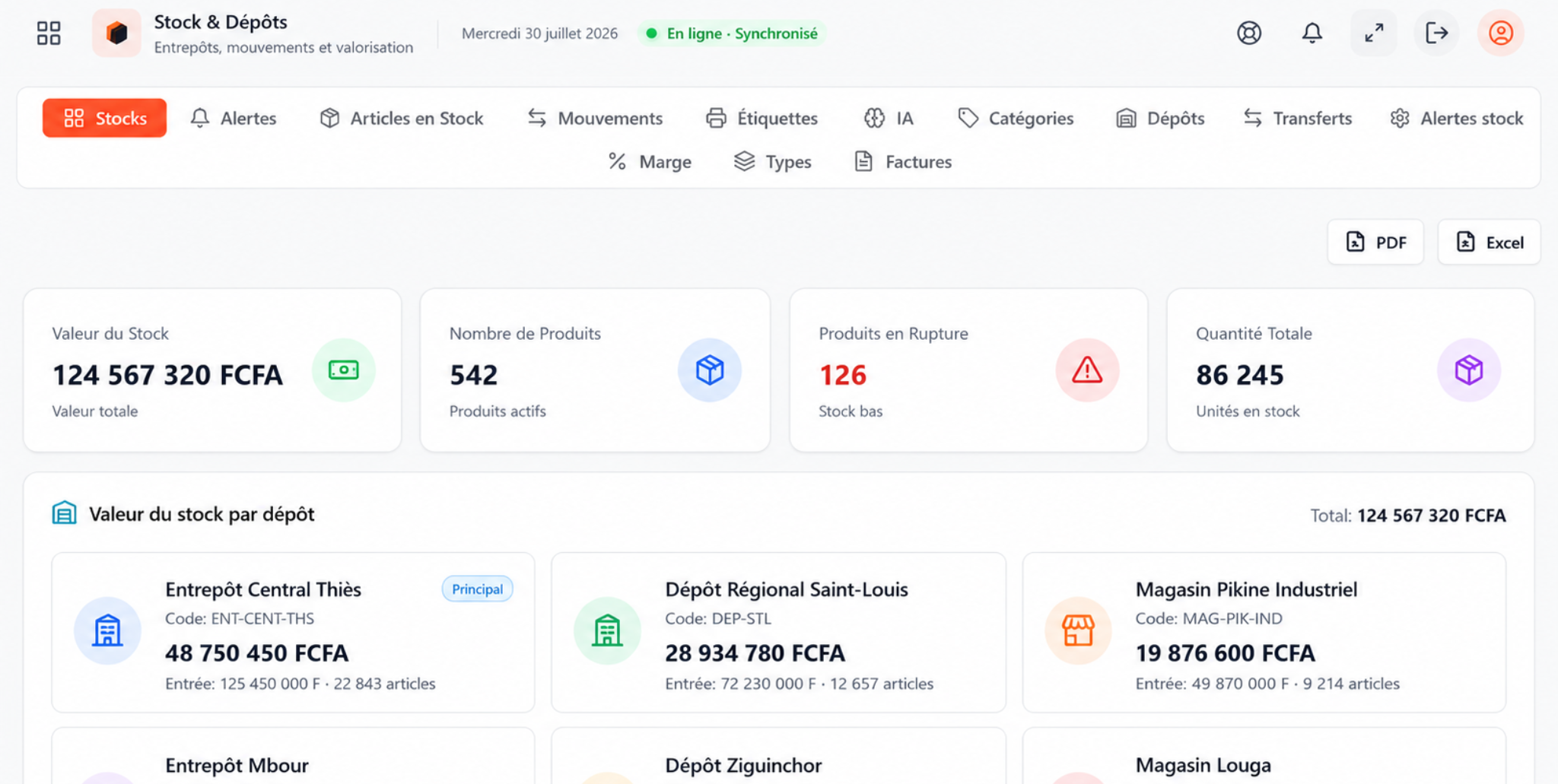This screenshot has width=1558, height=784.
Task: Click the 124 567 320 FCFA stock value figure
Action: point(167,375)
